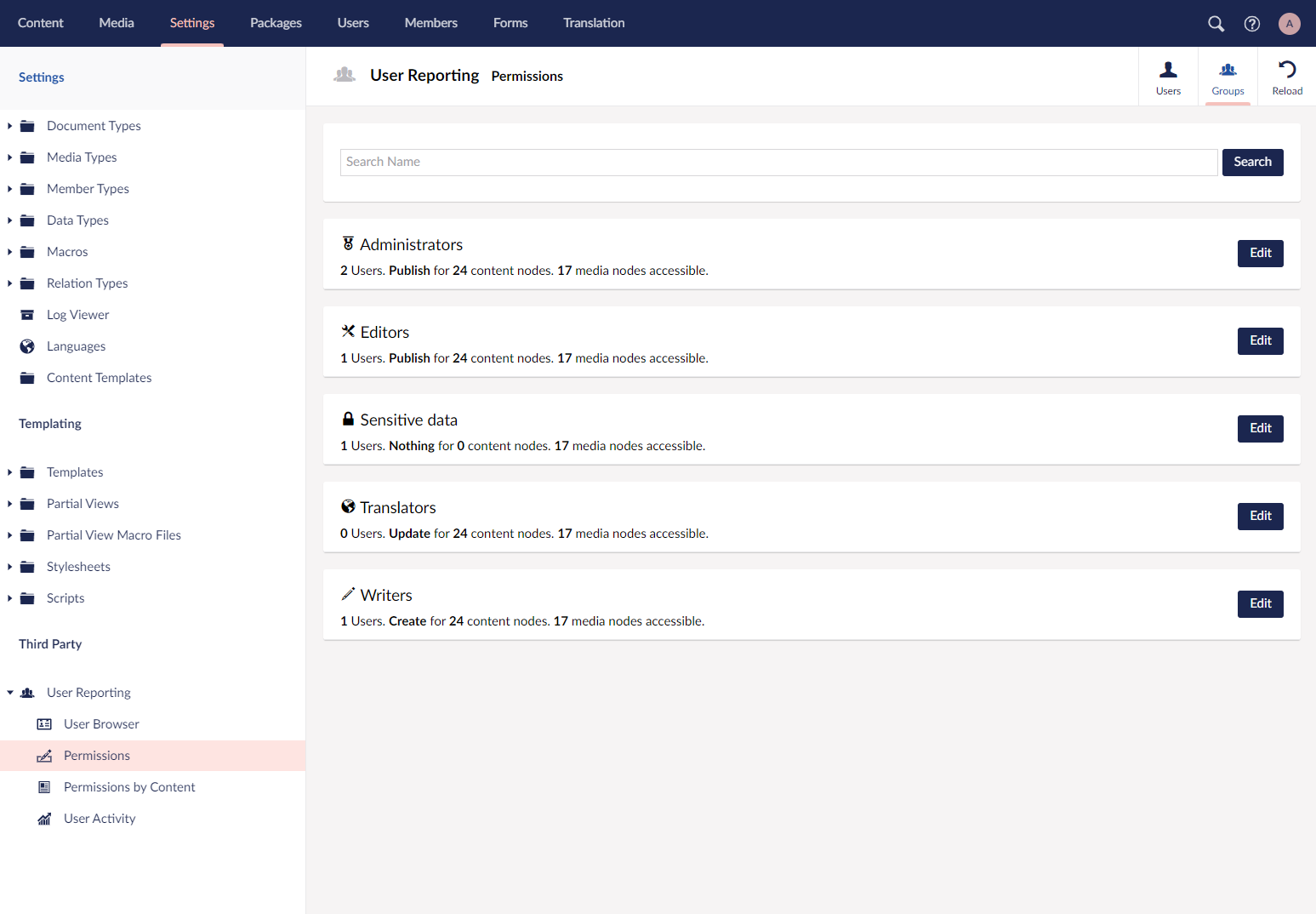Open the global search magnifier icon
This screenshot has height=914, width=1316.
pyautogui.click(x=1216, y=24)
